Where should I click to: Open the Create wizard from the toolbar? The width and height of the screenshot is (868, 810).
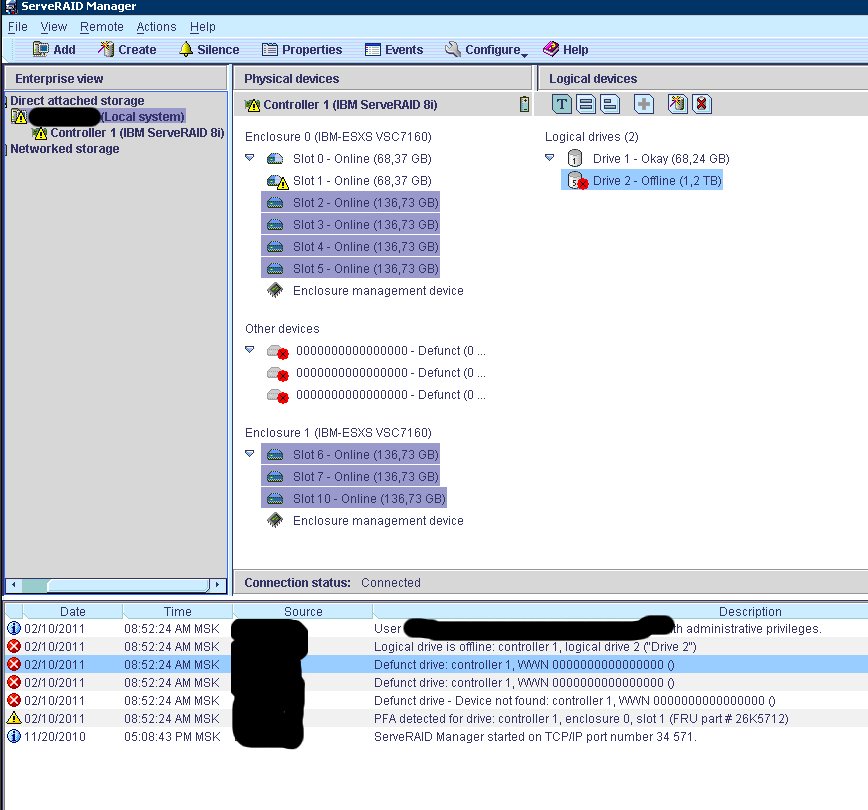pyautogui.click(x=127, y=50)
